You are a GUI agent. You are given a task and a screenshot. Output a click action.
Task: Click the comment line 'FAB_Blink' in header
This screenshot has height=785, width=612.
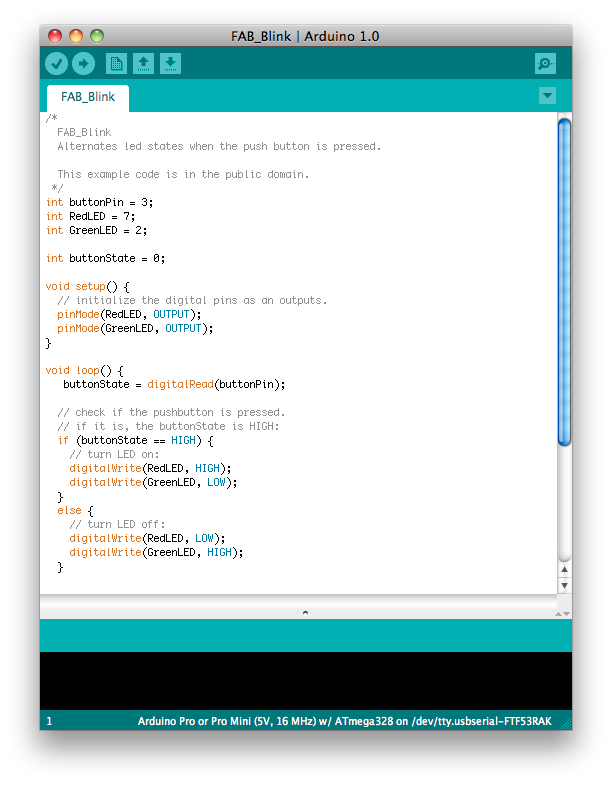pos(84,132)
